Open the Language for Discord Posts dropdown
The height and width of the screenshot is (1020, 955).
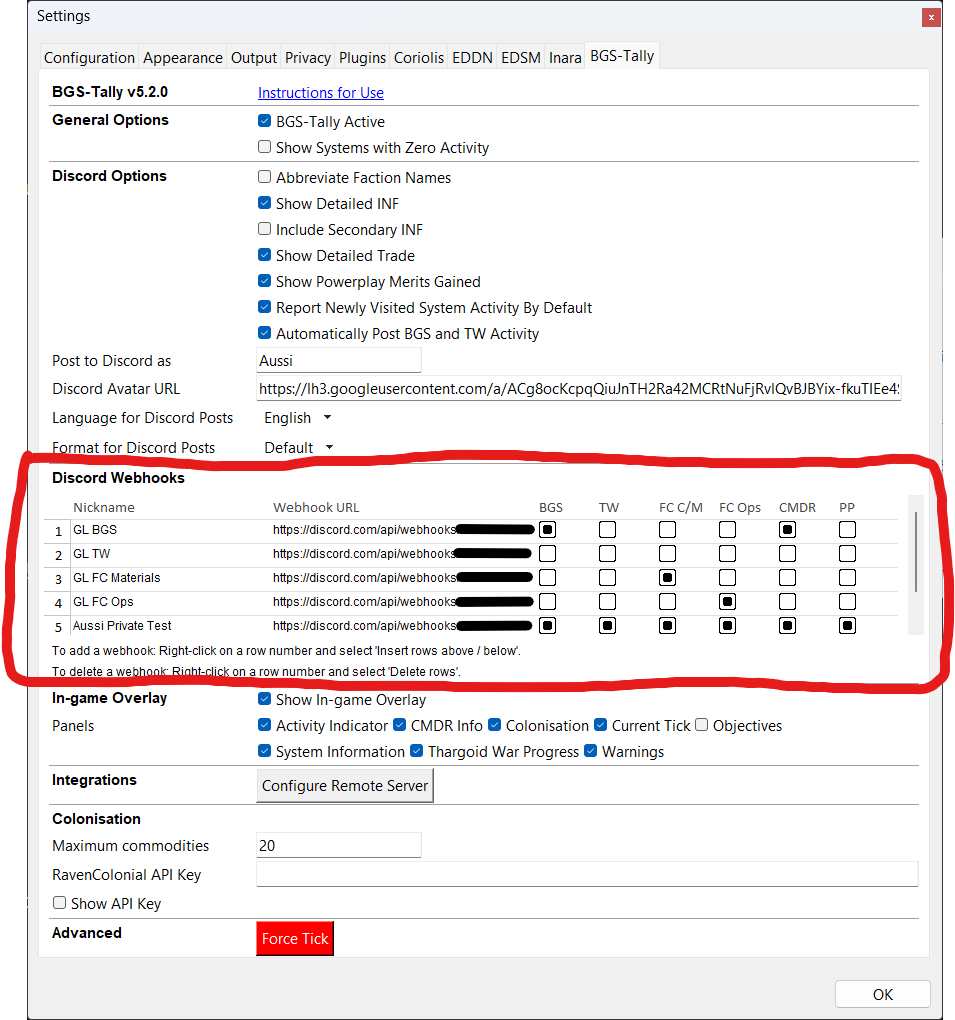pyautogui.click(x=298, y=418)
